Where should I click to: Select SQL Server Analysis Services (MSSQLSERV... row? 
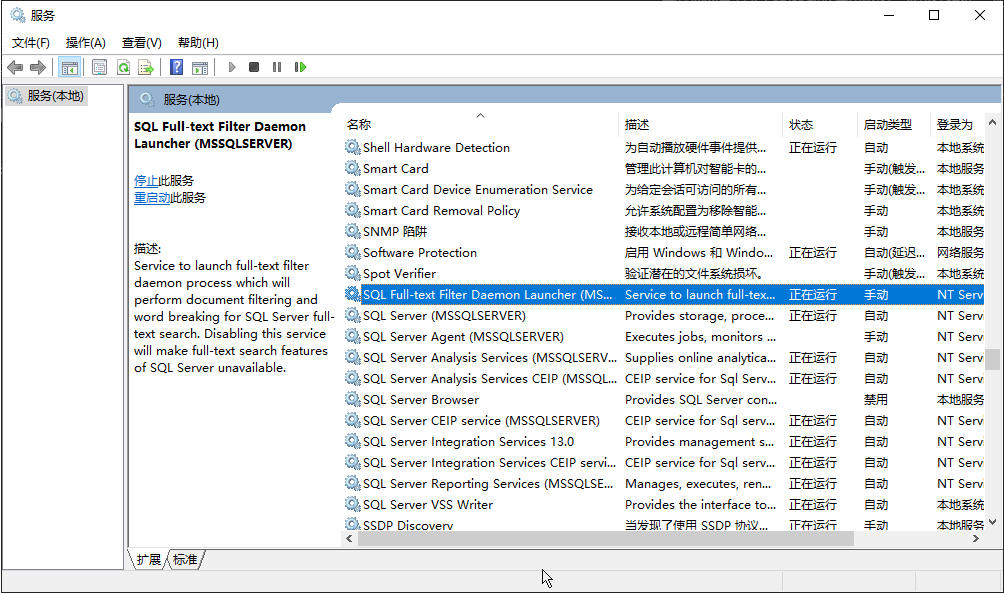664,357
